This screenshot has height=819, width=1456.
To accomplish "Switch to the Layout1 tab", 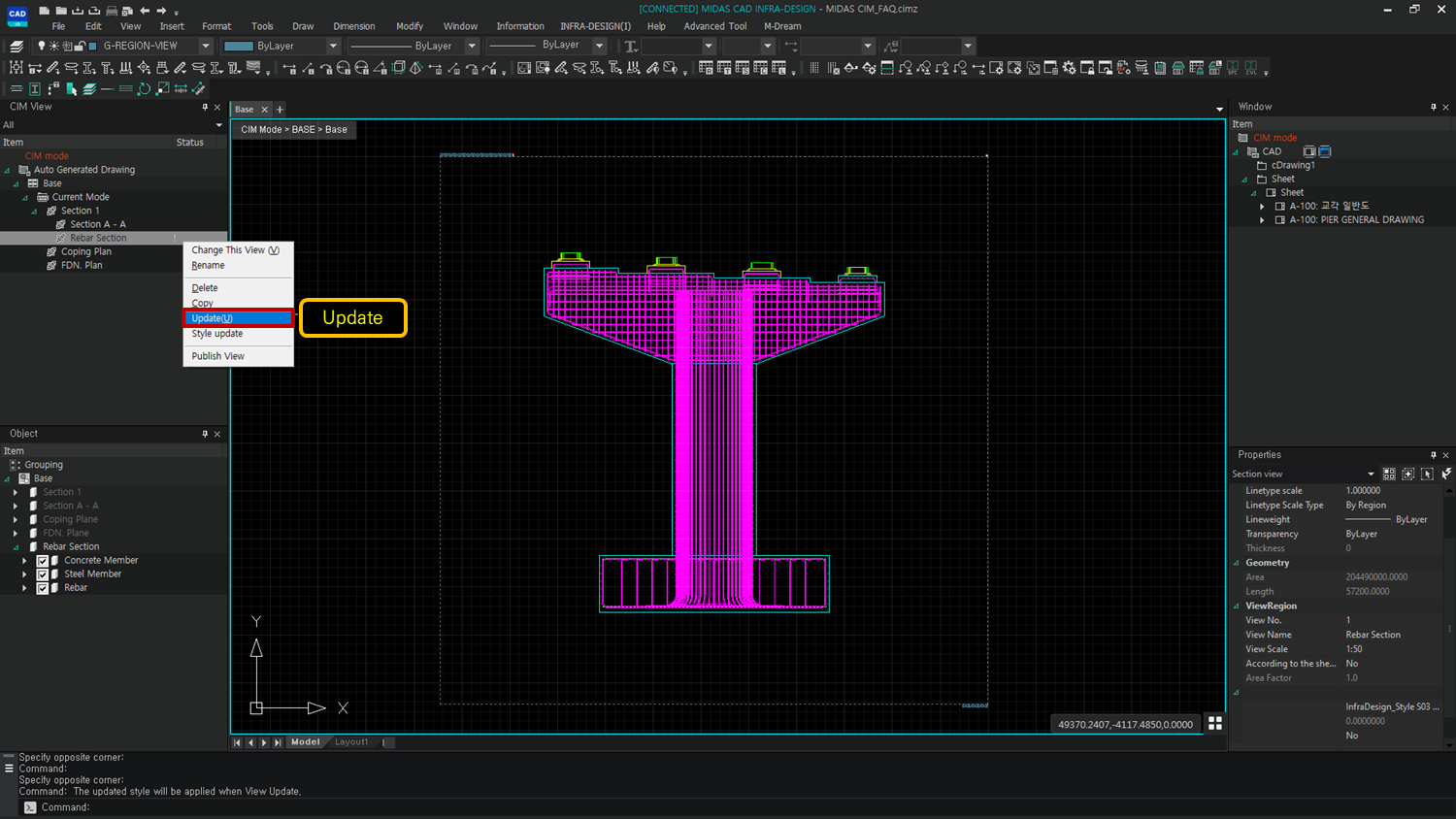I will [351, 741].
